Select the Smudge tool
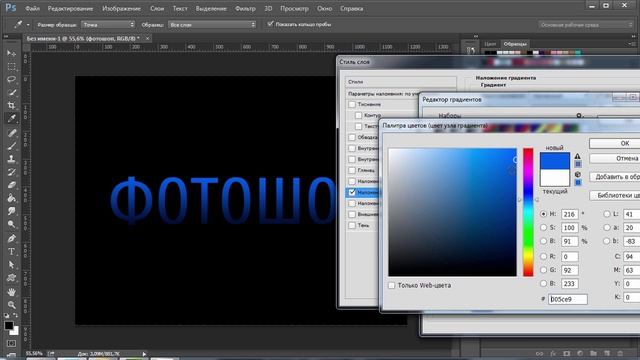Image resolution: width=640 pixels, height=360 pixels. pos(11,211)
